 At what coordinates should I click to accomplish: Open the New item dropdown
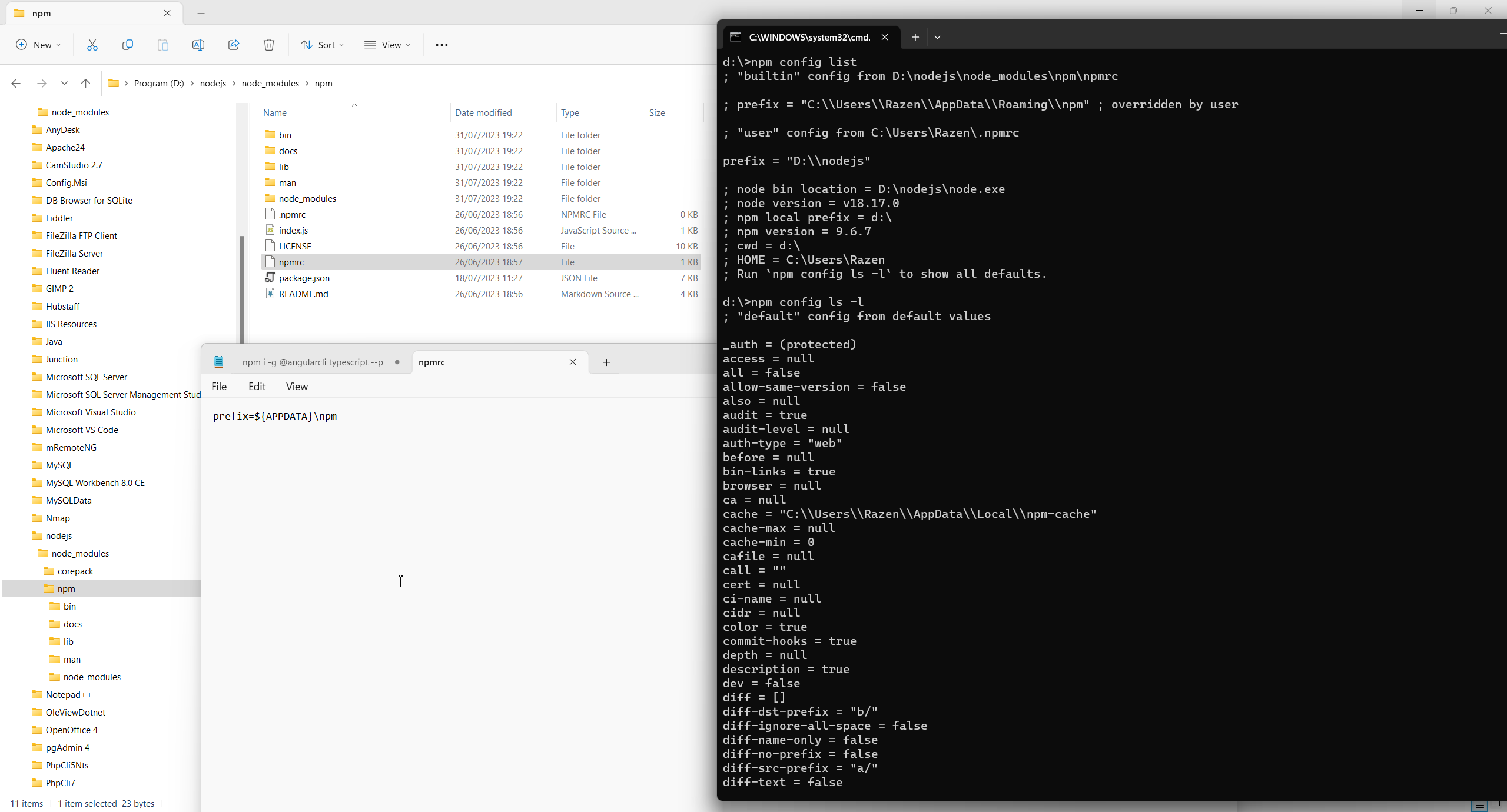click(38, 45)
